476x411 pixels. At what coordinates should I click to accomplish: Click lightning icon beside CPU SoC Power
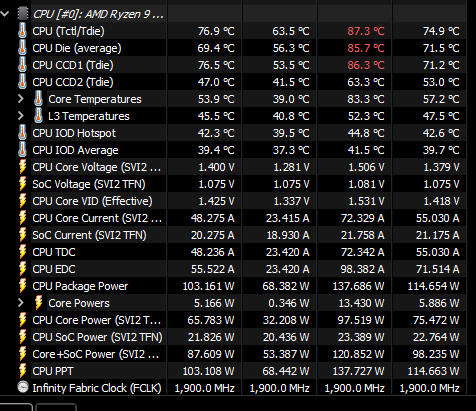coord(22,337)
